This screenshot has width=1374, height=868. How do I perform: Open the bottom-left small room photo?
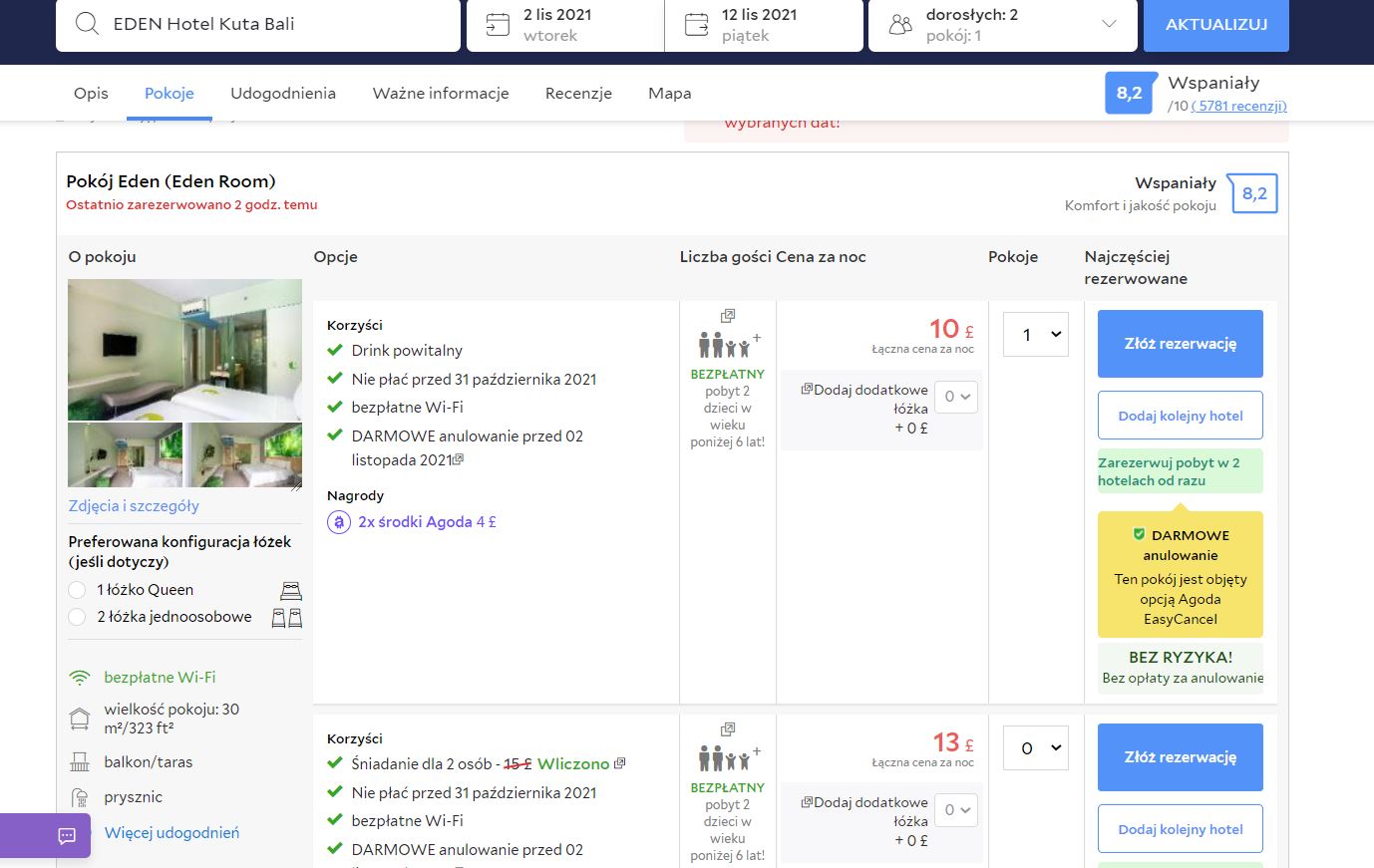[125, 455]
